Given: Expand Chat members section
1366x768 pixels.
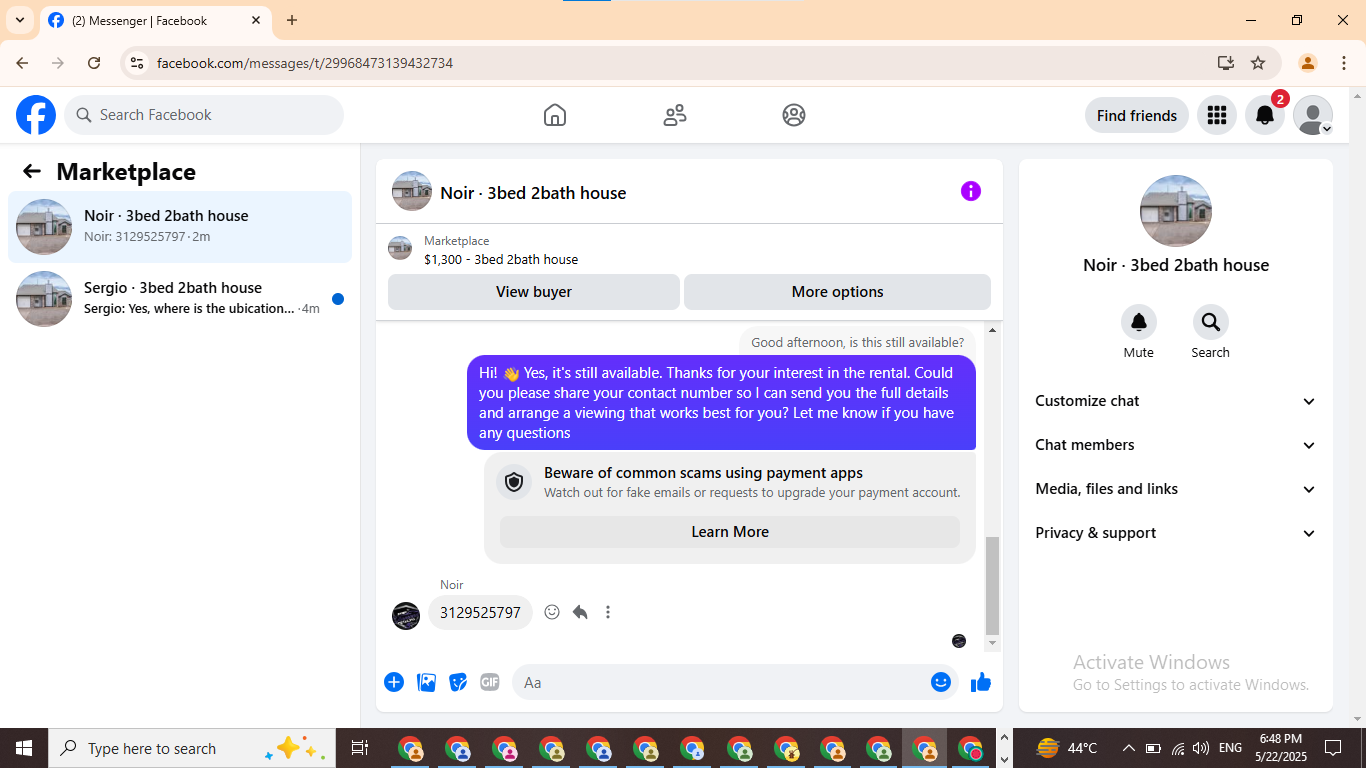Looking at the screenshot, I should (x=1176, y=445).
